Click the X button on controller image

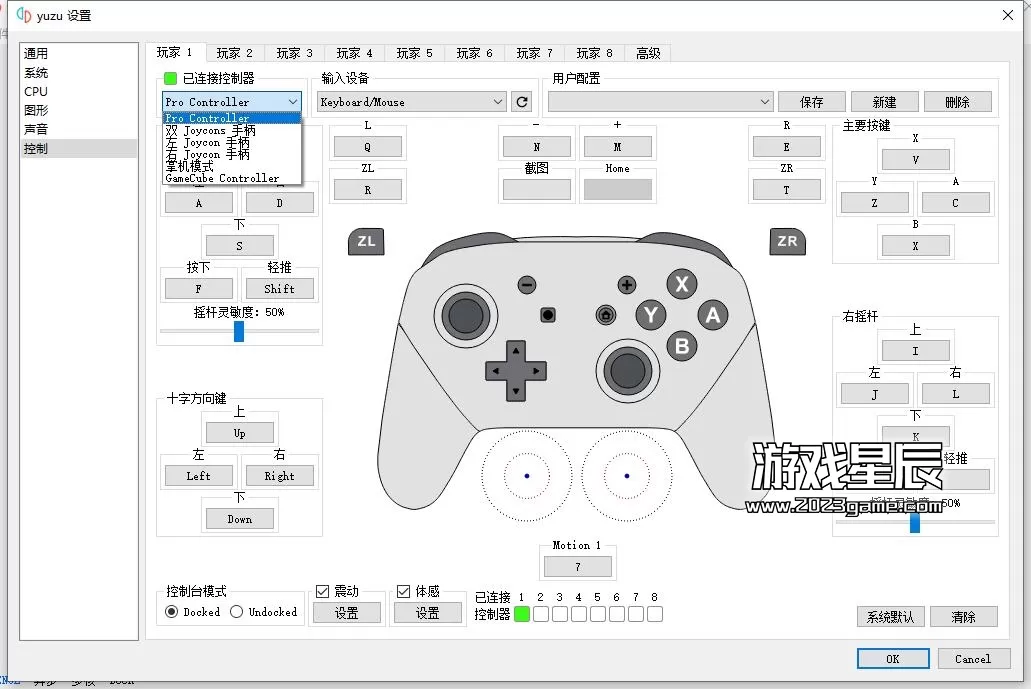click(x=682, y=284)
